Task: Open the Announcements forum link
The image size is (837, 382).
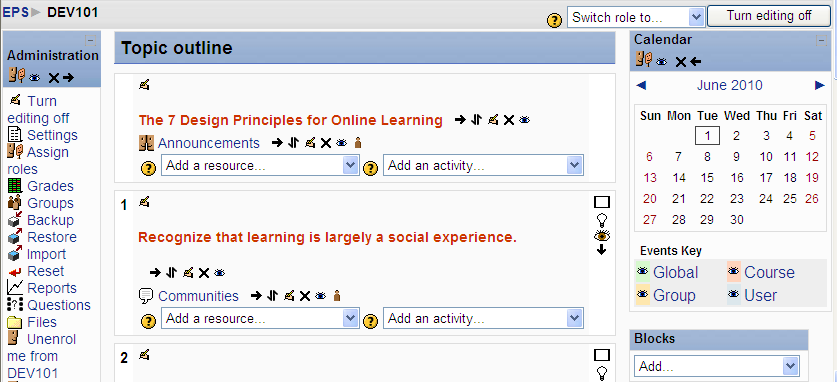Action: (x=209, y=143)
